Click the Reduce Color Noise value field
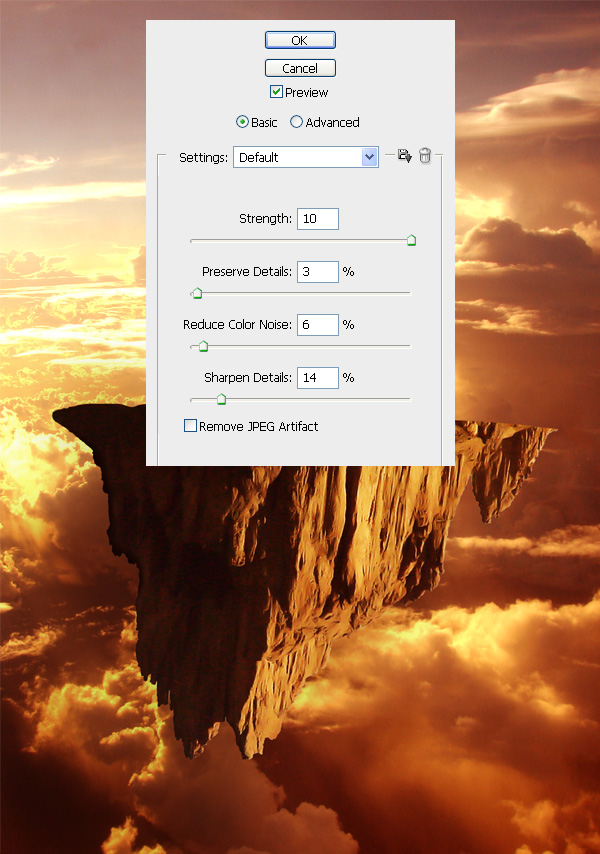The height and width of the screenshot is (854, 600). 318,325
